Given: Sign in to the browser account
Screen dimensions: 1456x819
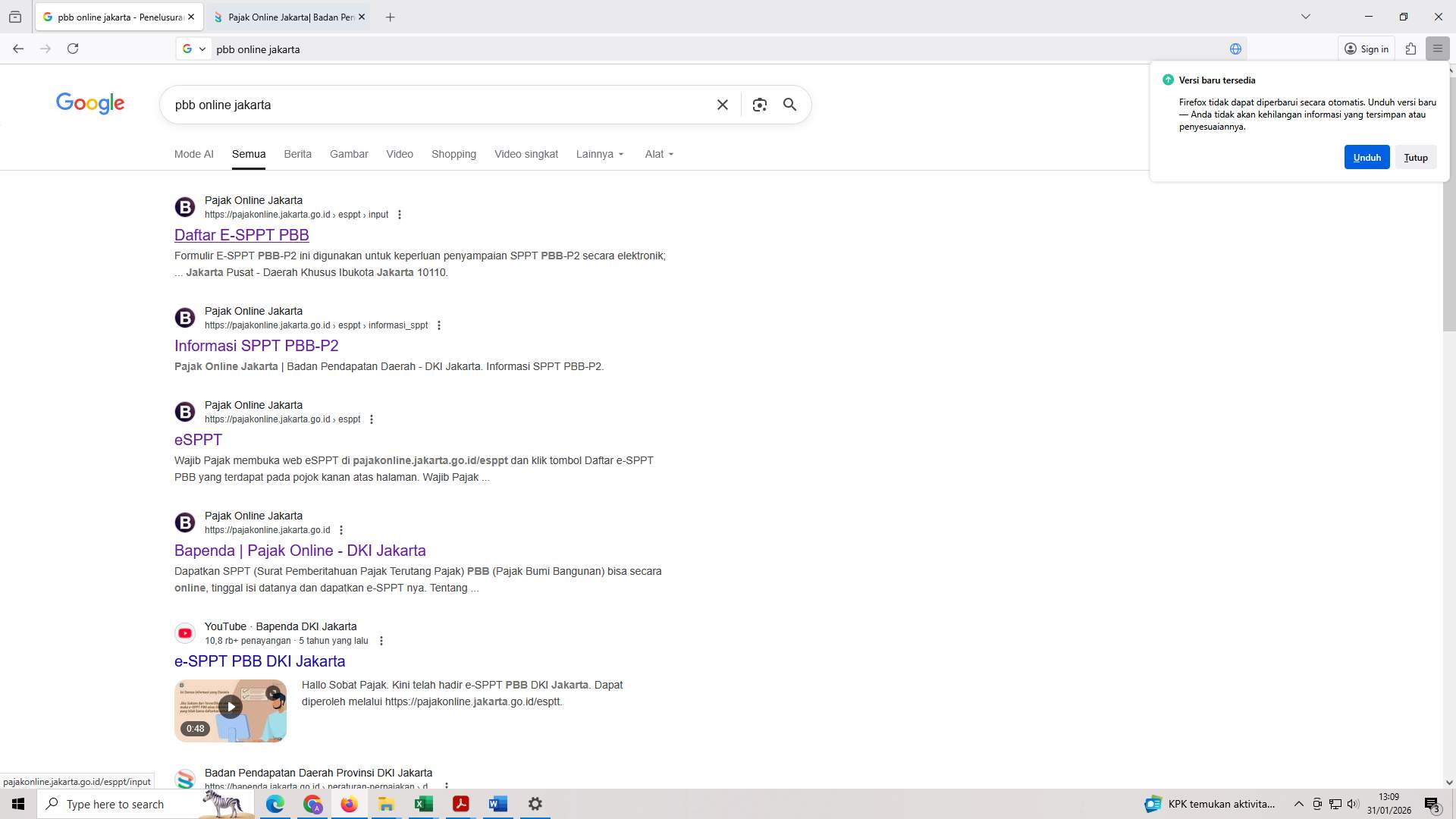Looking at the screenshot, I should (1367, 49).
